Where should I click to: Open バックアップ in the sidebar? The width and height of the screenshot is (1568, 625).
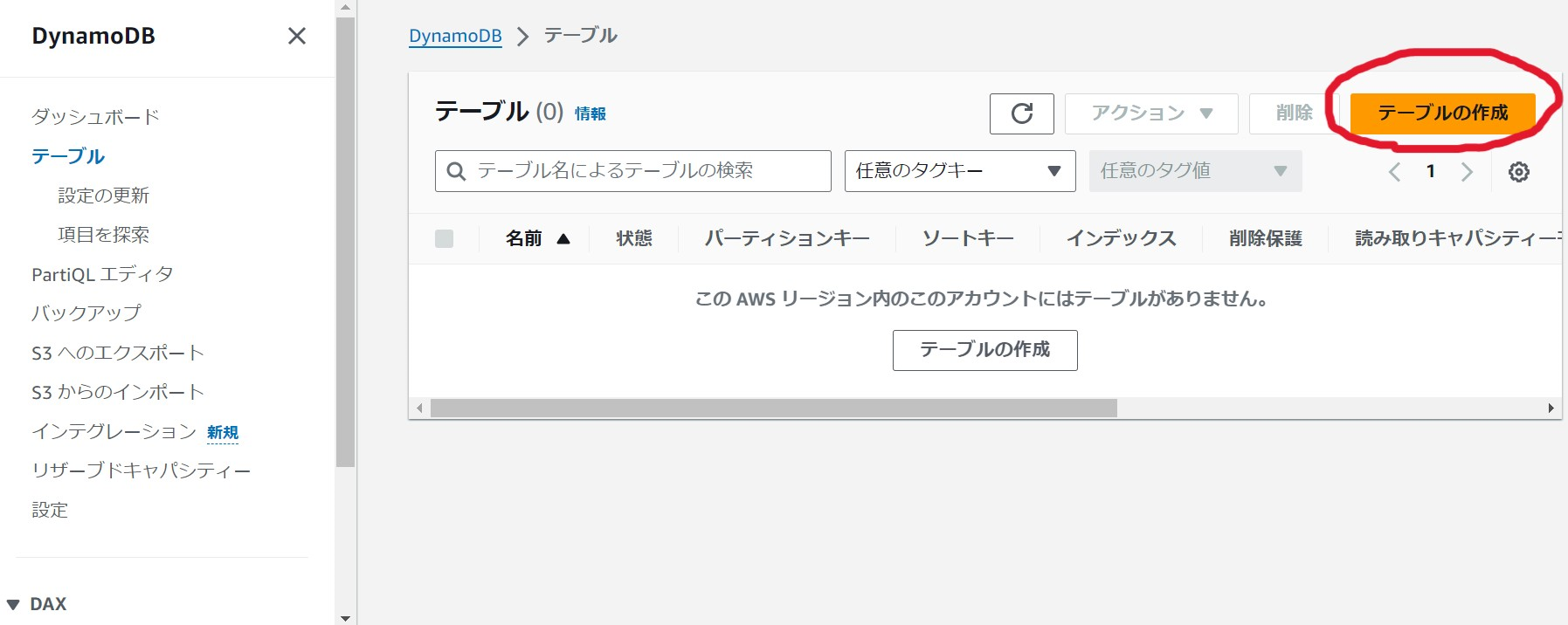pos(86,312)
